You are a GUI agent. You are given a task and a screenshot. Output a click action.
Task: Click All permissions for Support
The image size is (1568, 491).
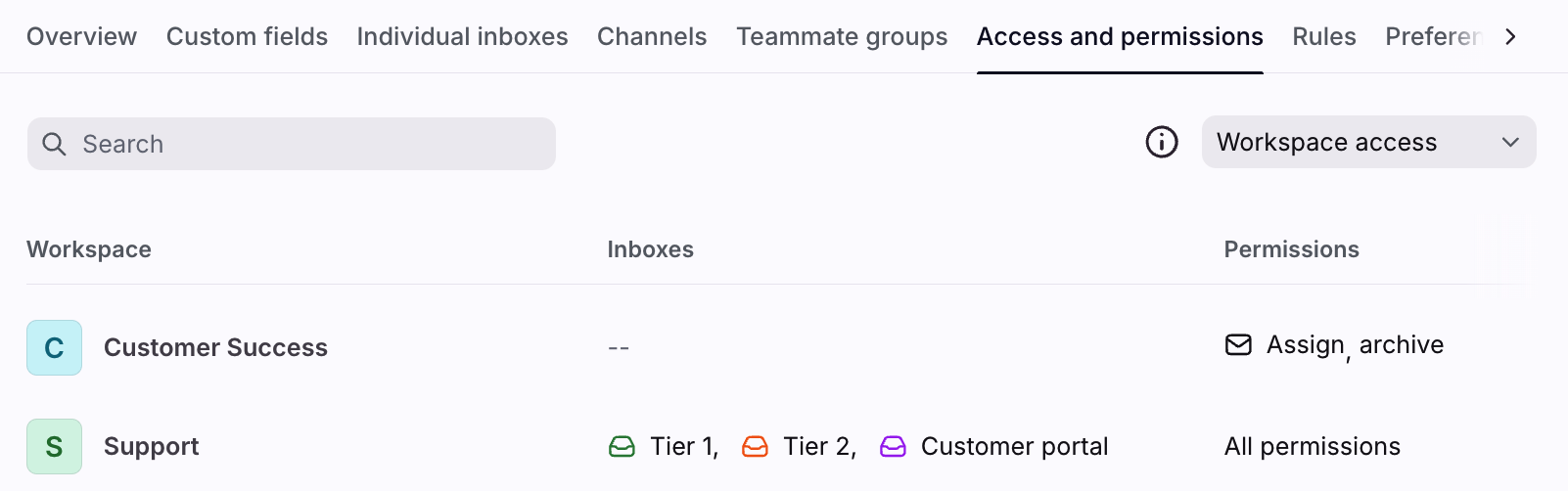point(1312,446)
